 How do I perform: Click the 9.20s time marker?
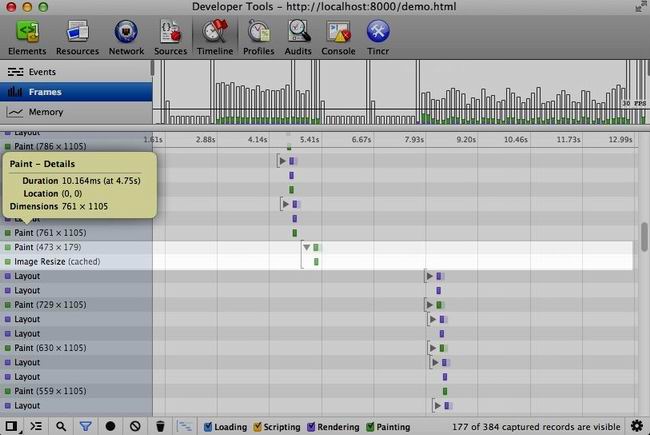[466, 140]
